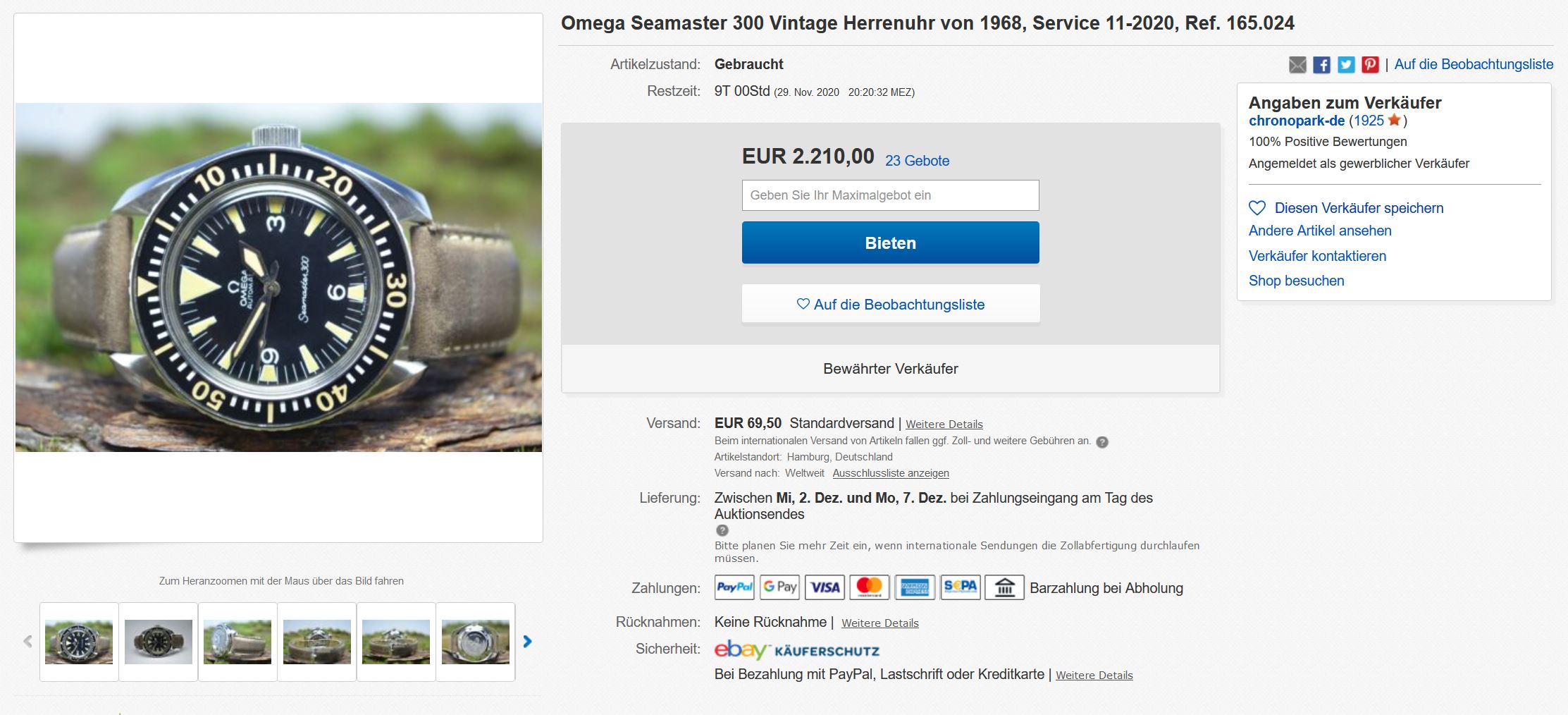Share the listing on Facebook
The width and height of the screenshot is (1568, 715).
(1322, 65)
